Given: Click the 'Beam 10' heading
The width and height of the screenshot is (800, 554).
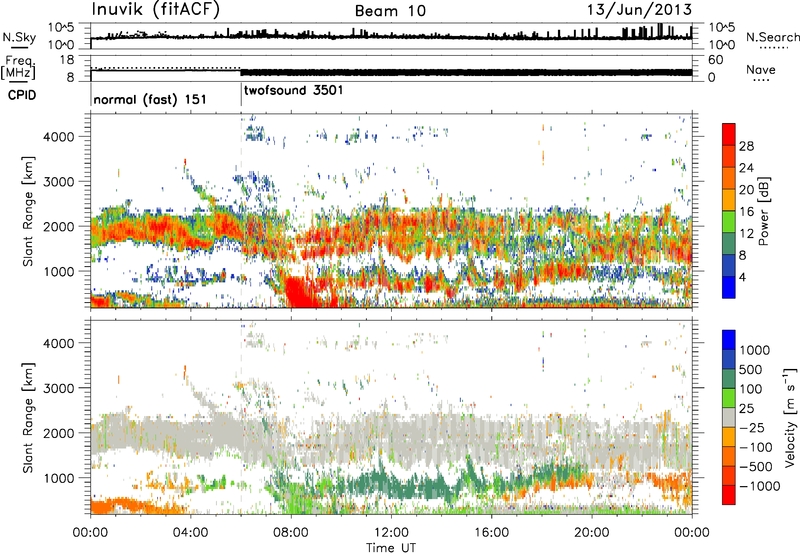Looking at the screenshot, I should pyautogui.click(x=390, y=11).
